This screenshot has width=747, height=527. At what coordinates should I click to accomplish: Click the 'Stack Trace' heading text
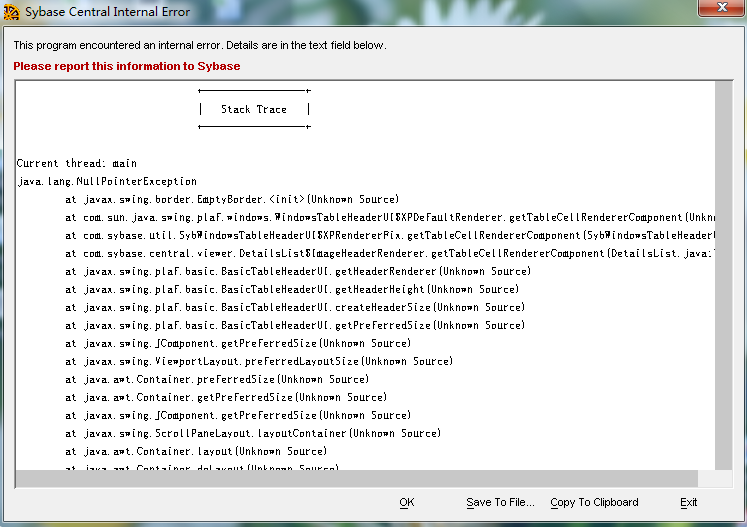(254, 110)
